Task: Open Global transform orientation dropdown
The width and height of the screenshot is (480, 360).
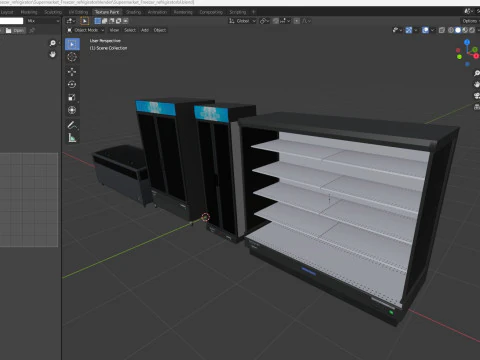Action: click(243, 21)
